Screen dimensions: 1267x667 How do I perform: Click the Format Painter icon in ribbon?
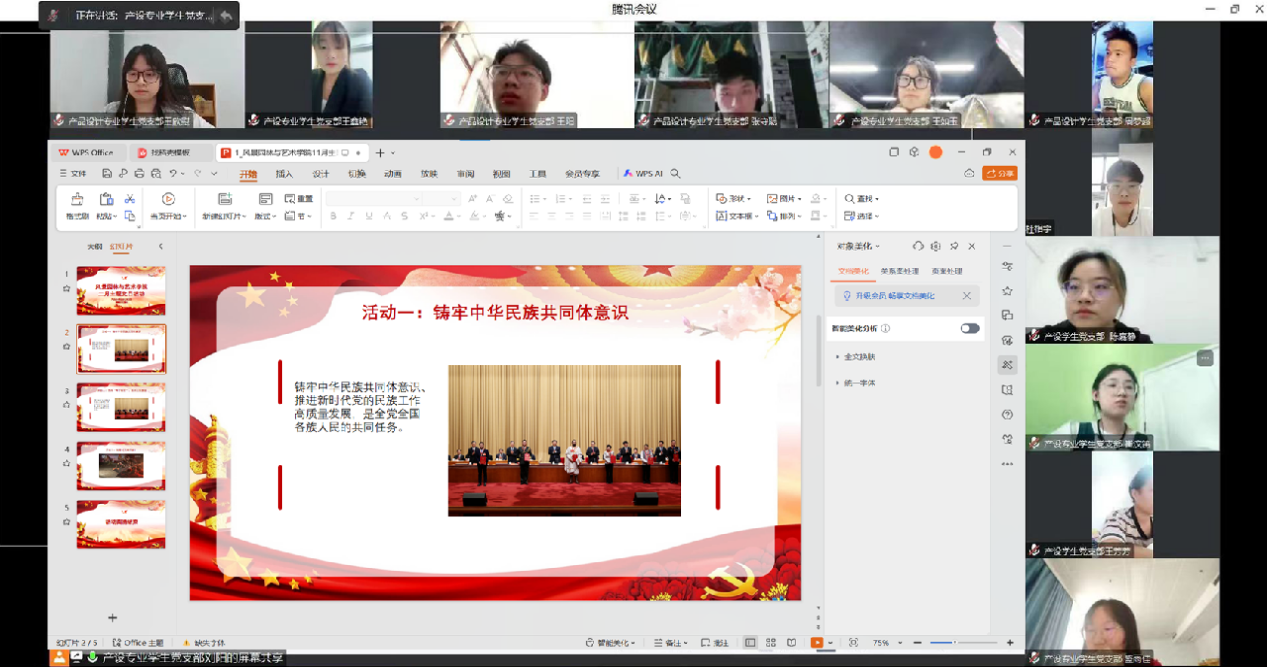[77, 200]
